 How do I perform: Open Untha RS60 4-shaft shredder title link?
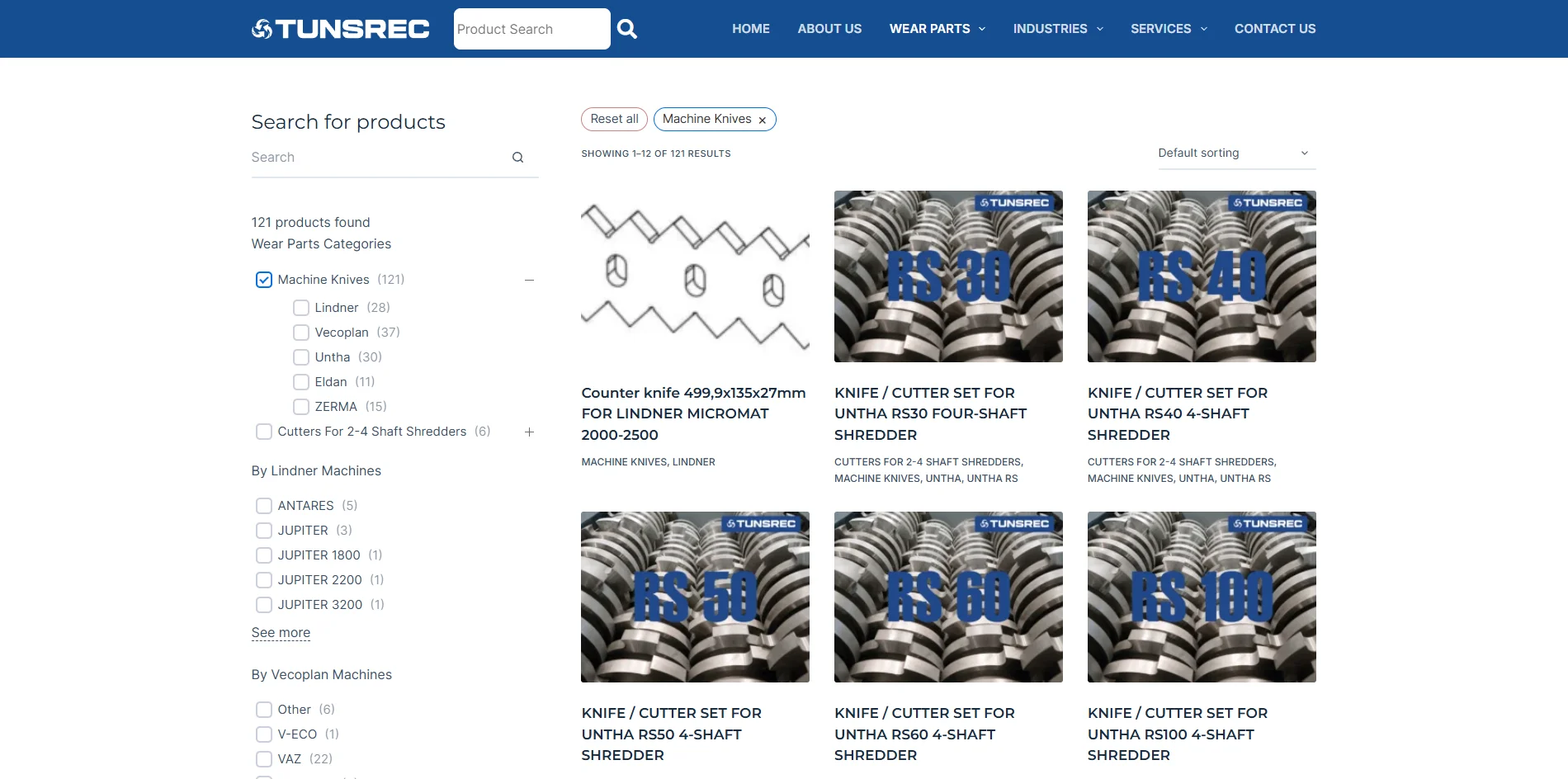pos(924,734)
